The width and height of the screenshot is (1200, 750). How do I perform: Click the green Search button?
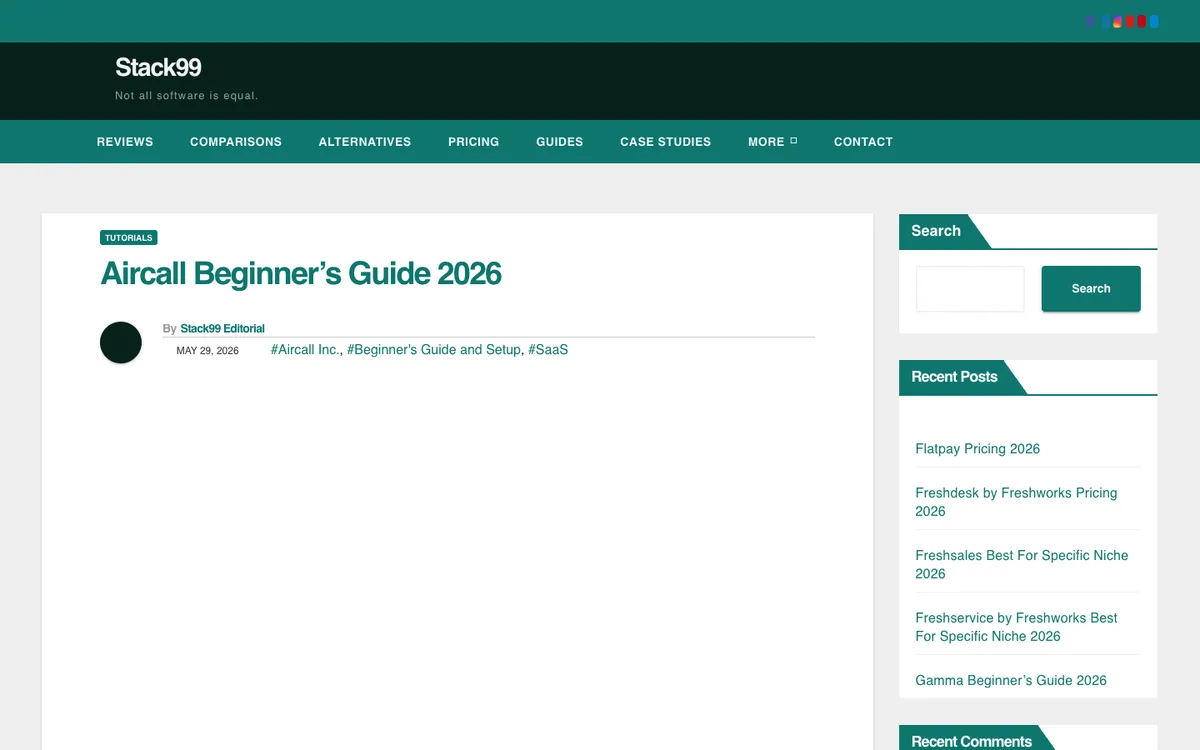pos(1091,289)
